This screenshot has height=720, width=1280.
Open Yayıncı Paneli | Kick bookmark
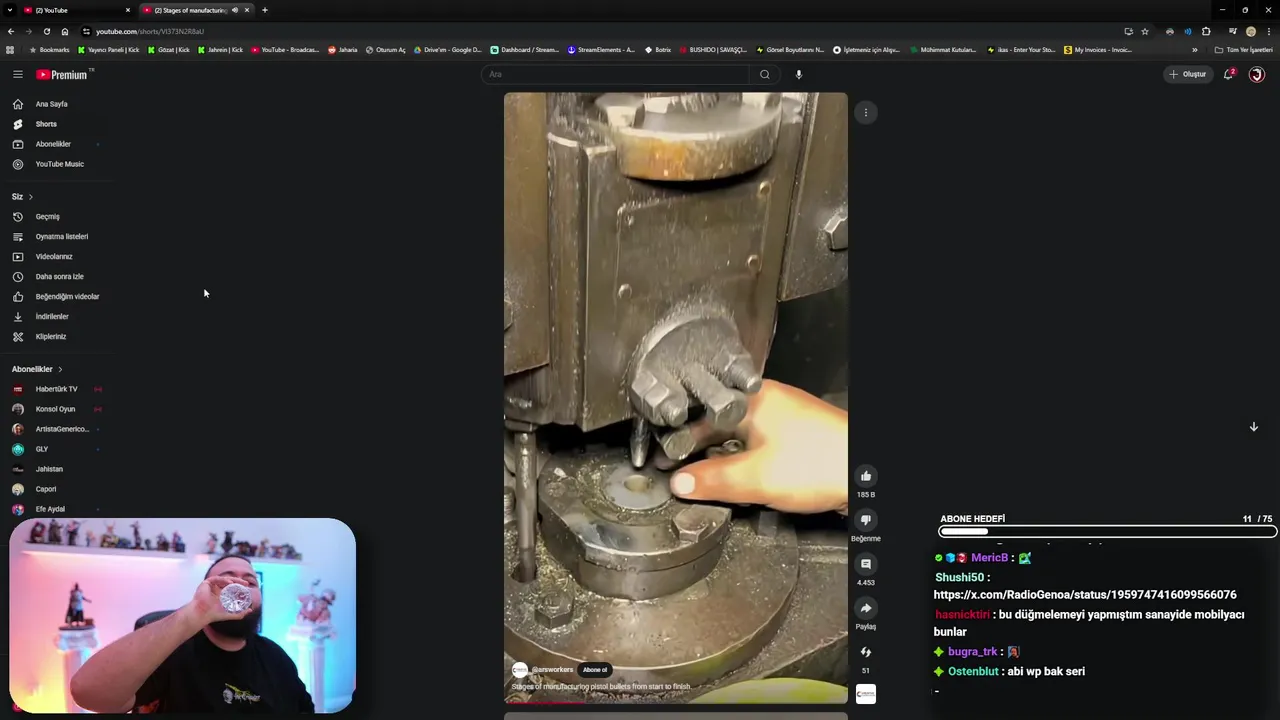pyautogui.click(x=108, y=50)
